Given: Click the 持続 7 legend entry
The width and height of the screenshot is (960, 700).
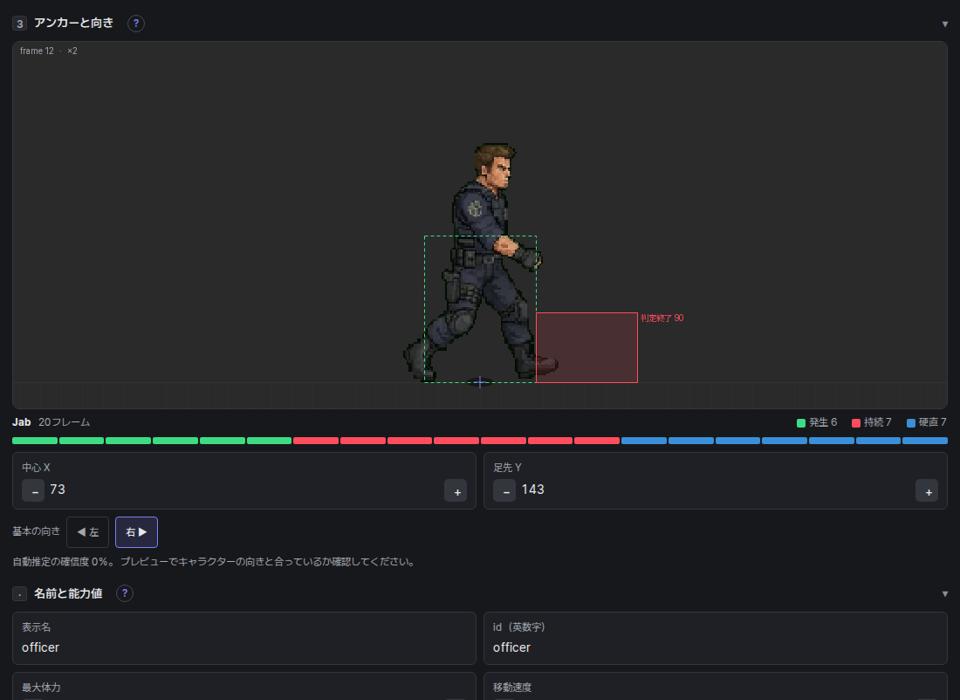Looking at the screenshot, I should coord(872,423).
